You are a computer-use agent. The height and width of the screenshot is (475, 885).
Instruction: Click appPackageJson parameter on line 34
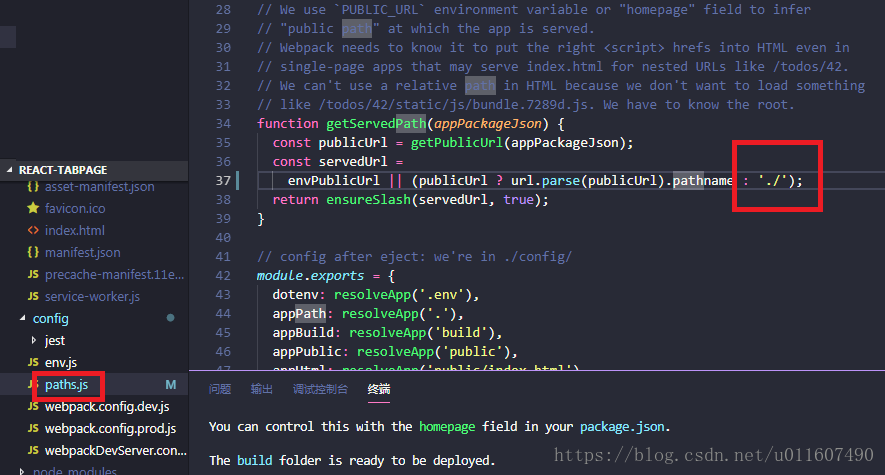coord(488,124)
